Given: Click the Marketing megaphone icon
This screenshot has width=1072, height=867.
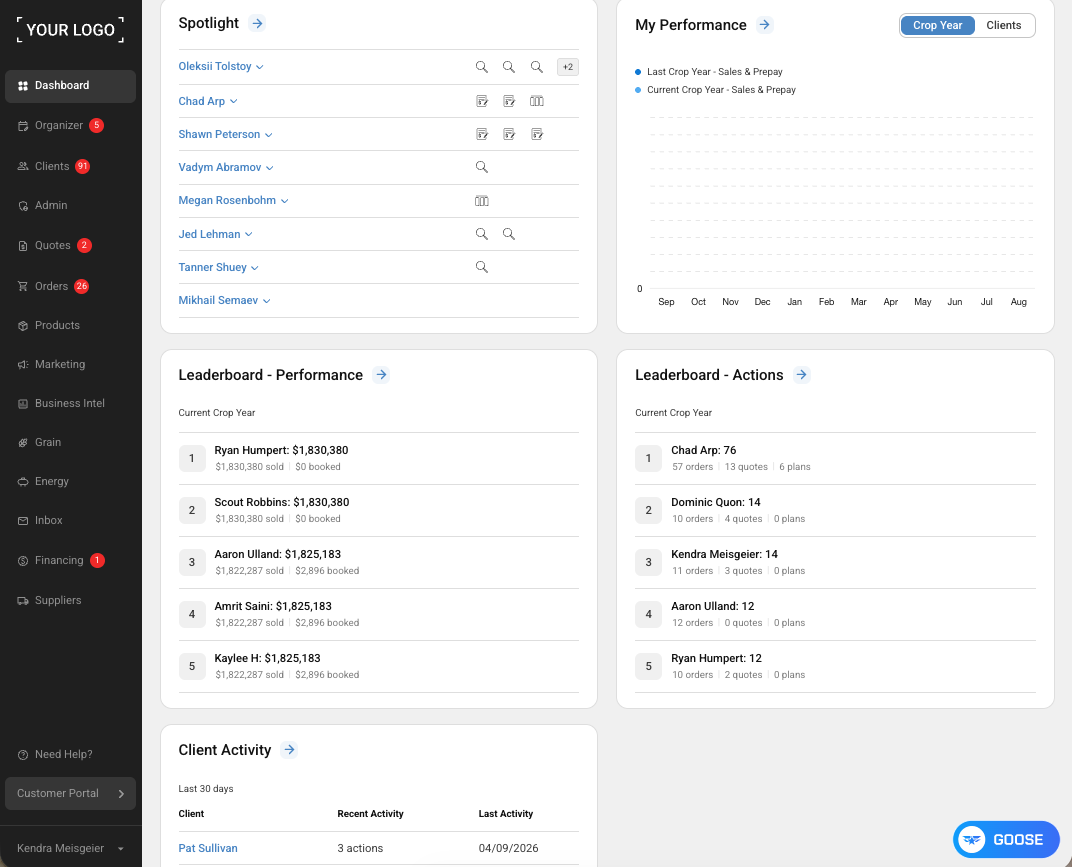Looking at the screenshot, I should (23, 364).
